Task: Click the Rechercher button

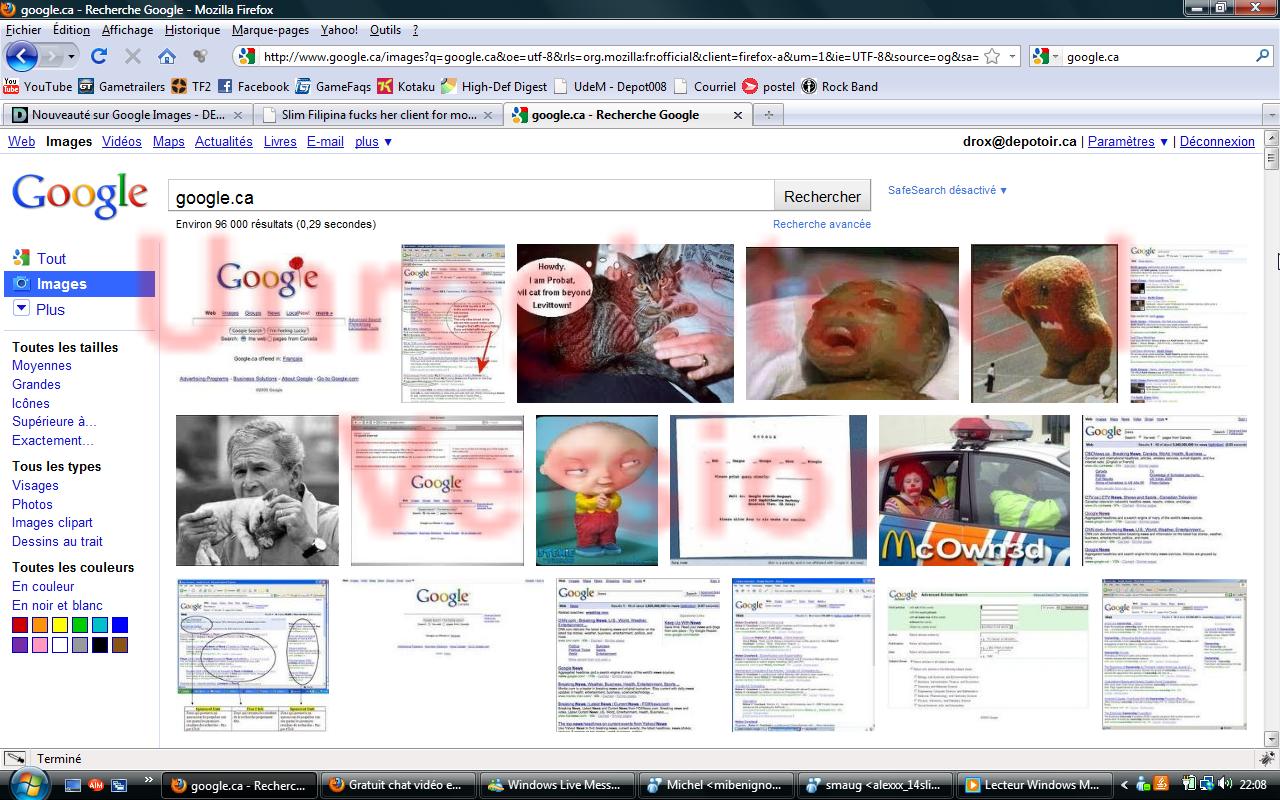Action: coord(822,197)
